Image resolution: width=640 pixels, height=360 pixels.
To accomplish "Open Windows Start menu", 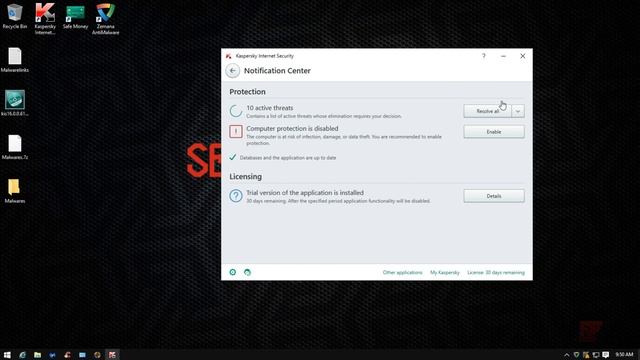I will coord(7,355).
